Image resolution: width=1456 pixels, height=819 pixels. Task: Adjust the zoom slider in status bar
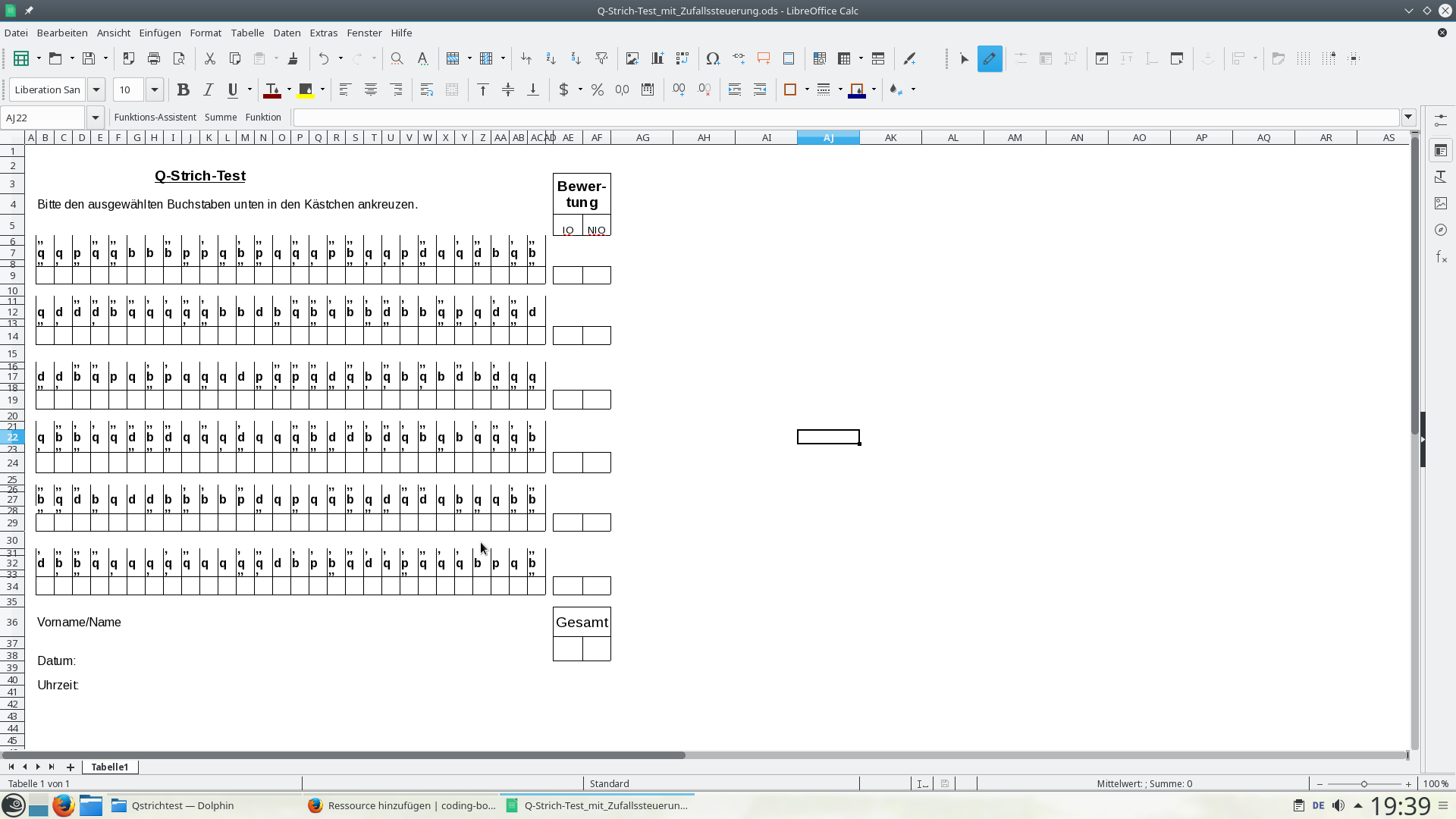click(x=1363, y=783)
